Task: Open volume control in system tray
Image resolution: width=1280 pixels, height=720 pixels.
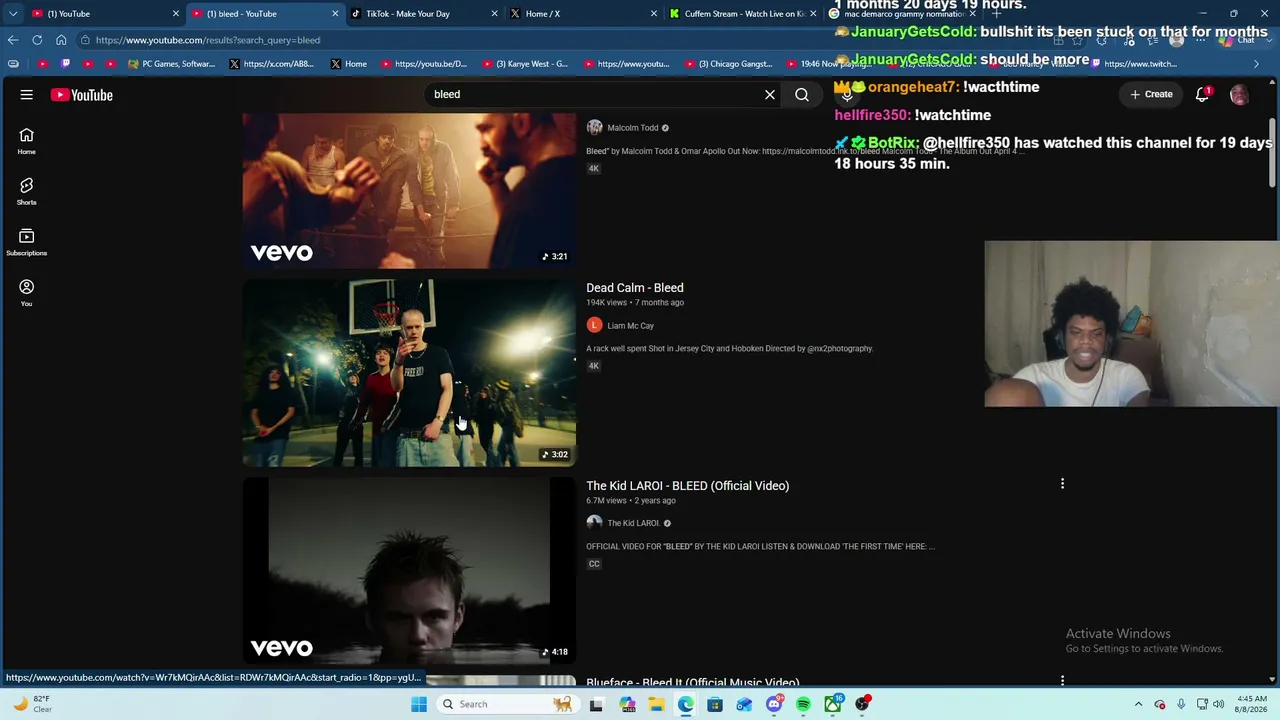Action: (x=1219, y=704)
